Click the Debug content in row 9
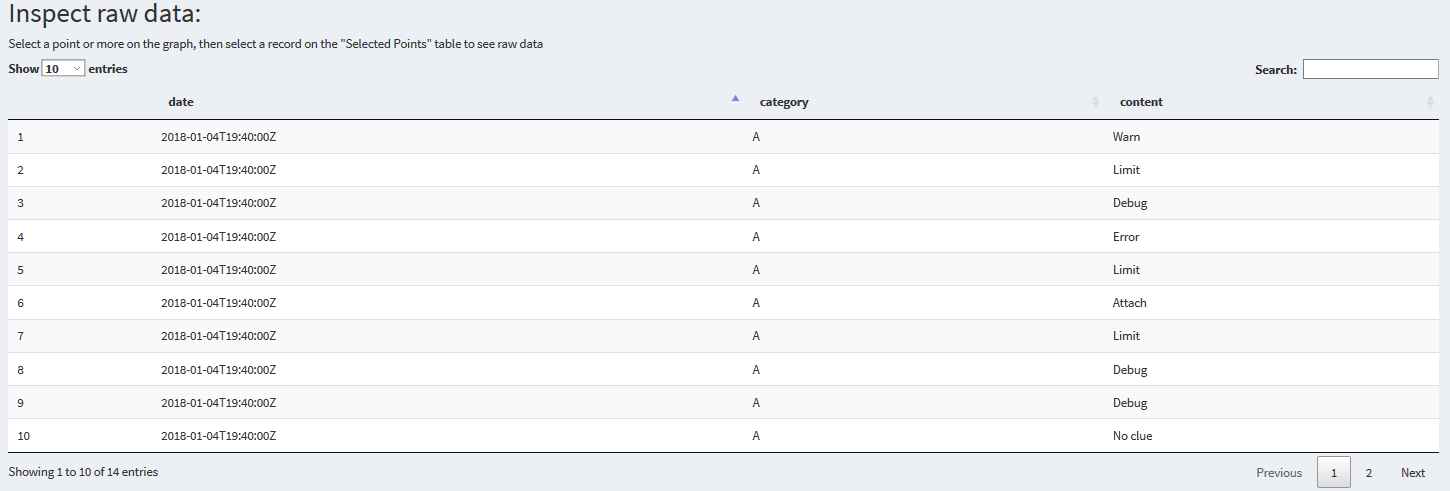 coord(1129,403)
